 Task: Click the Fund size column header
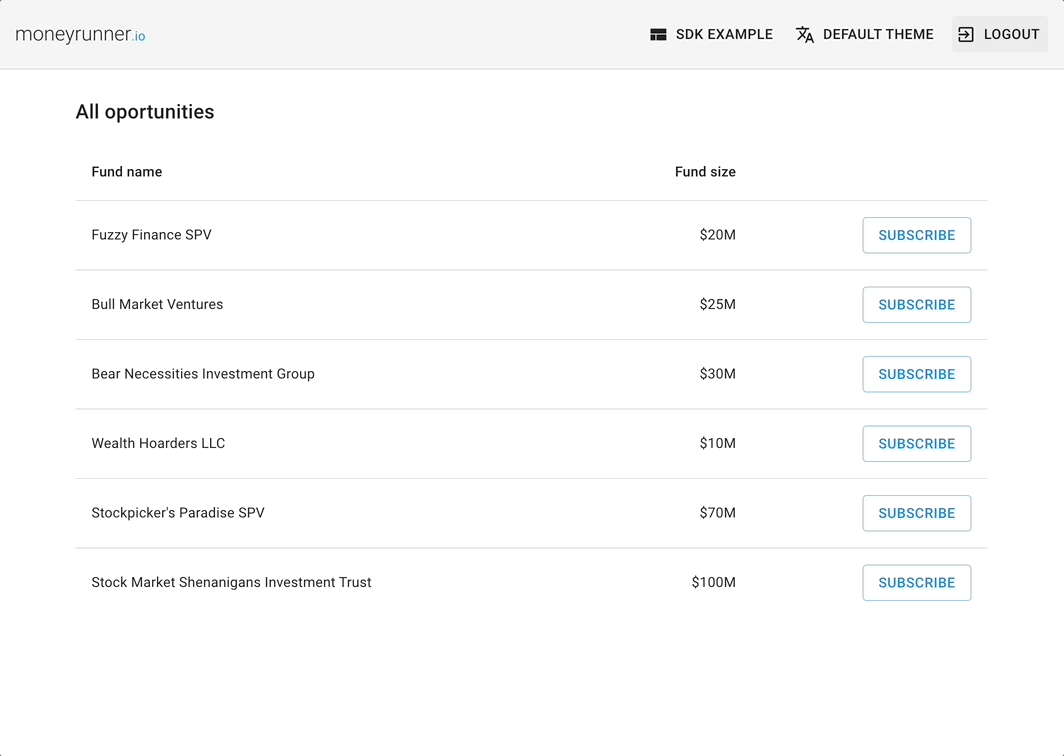(x=705, y=172)
